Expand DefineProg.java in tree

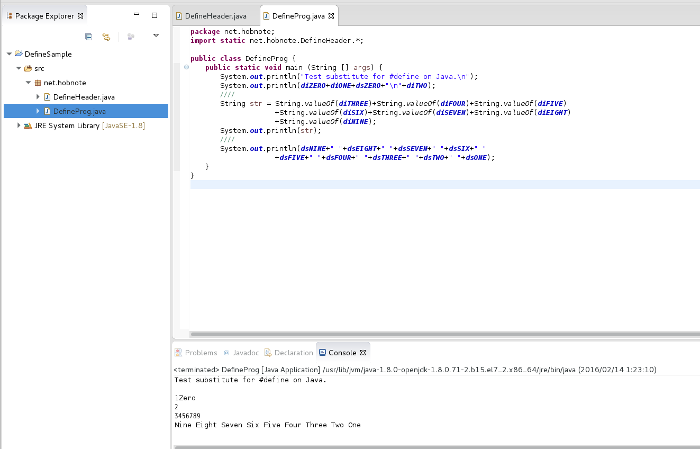pos(38,111)
